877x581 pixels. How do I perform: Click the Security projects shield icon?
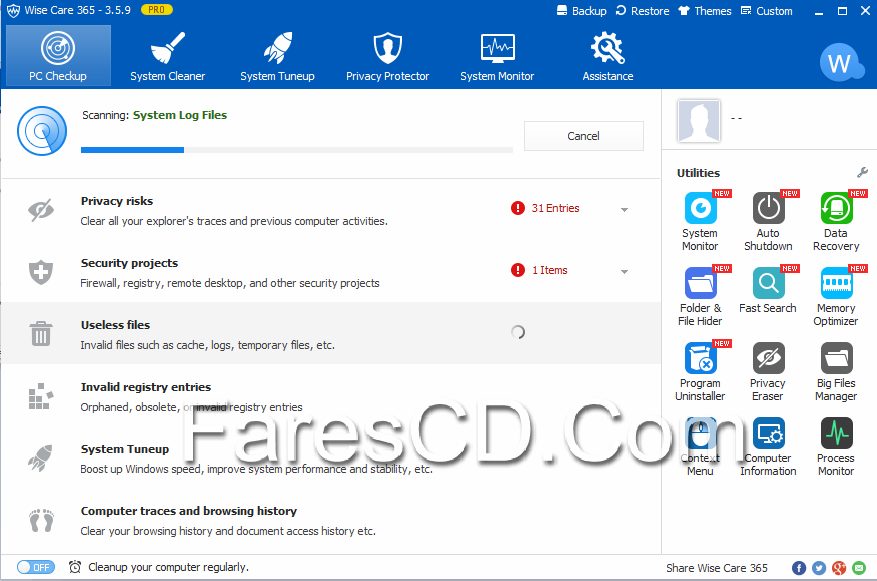(x=41, y=272)
